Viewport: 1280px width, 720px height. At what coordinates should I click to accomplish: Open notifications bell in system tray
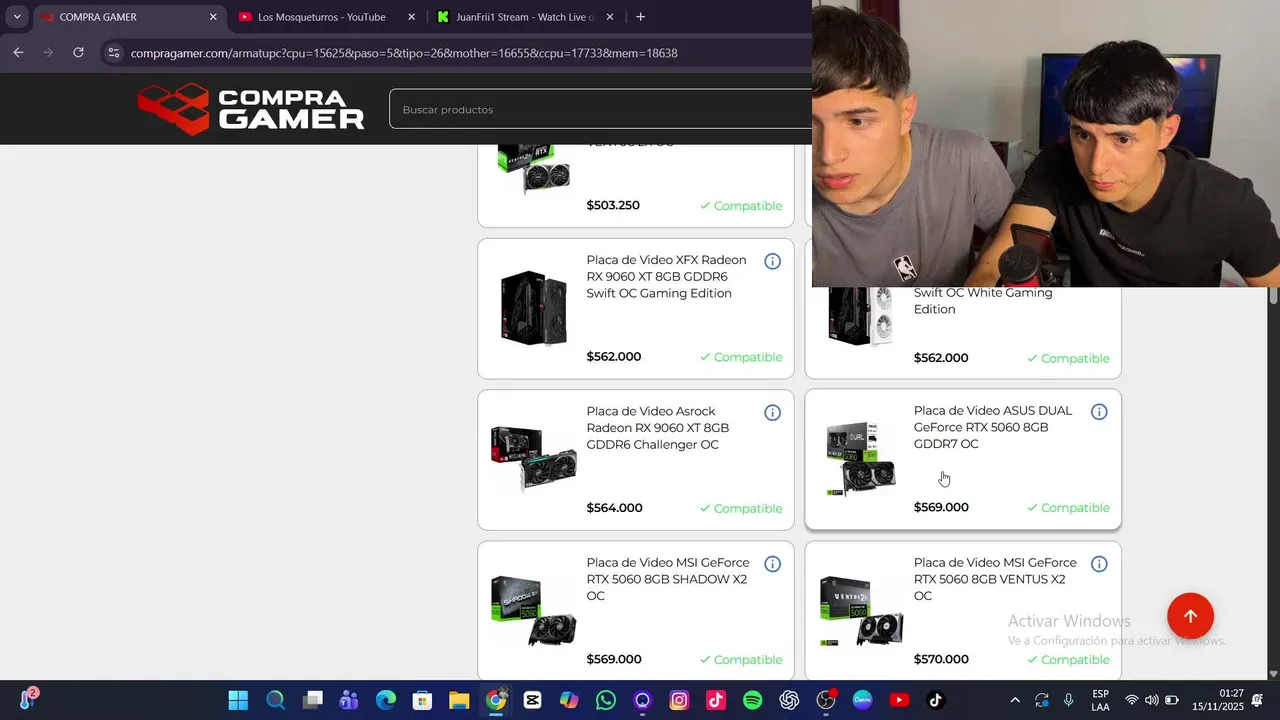1258,700
